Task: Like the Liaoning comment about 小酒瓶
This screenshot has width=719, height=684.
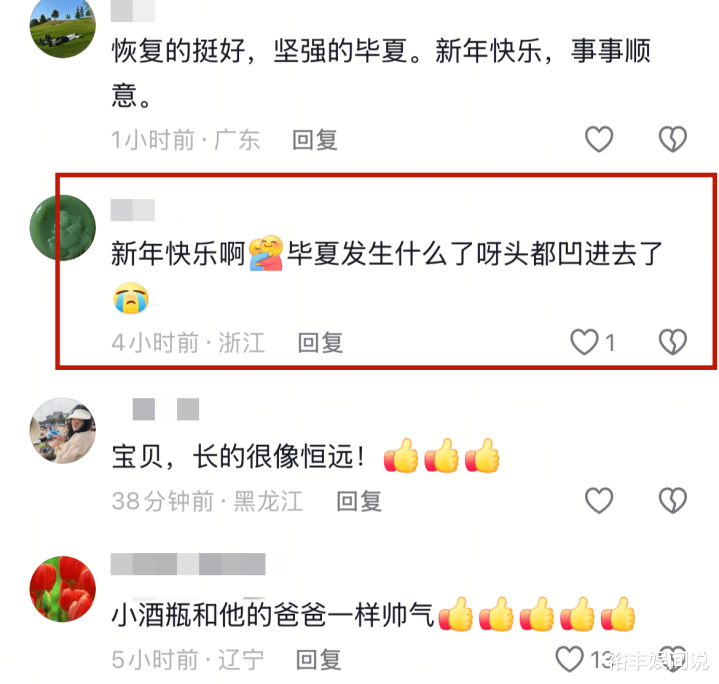Action: coord(570,659)
